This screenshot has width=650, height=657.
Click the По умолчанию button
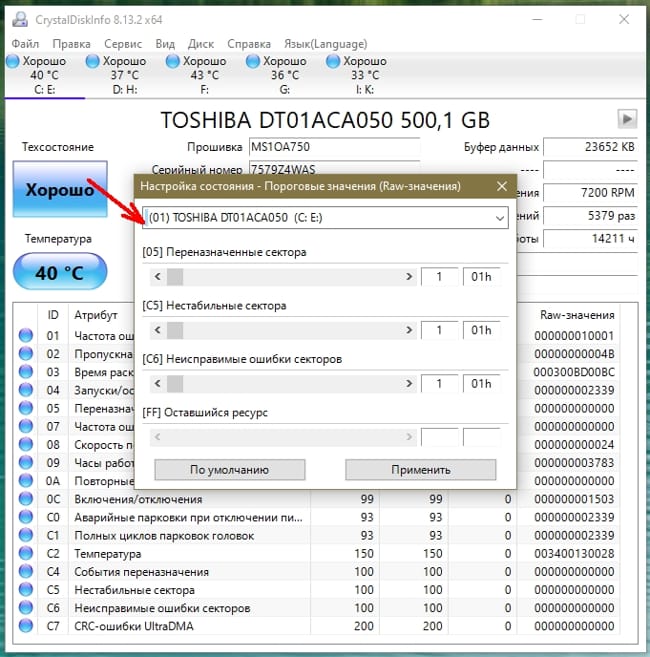(x=230, y=470)
